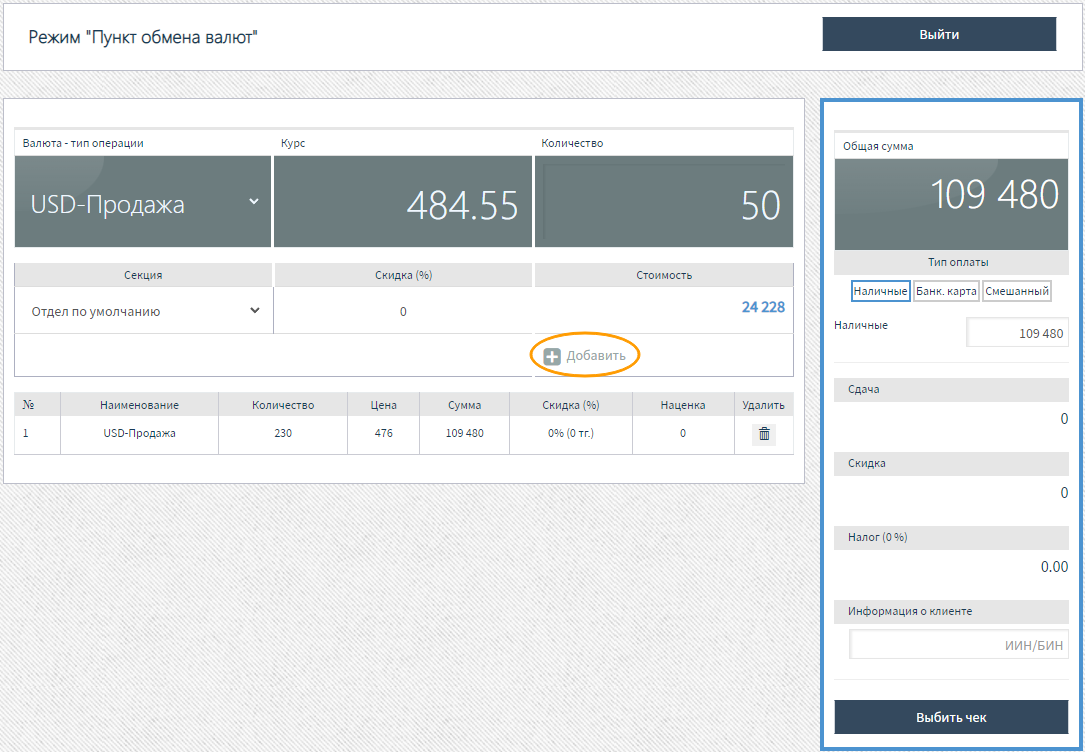
Task: Click the Цена column header
Action: pos(383,405)
